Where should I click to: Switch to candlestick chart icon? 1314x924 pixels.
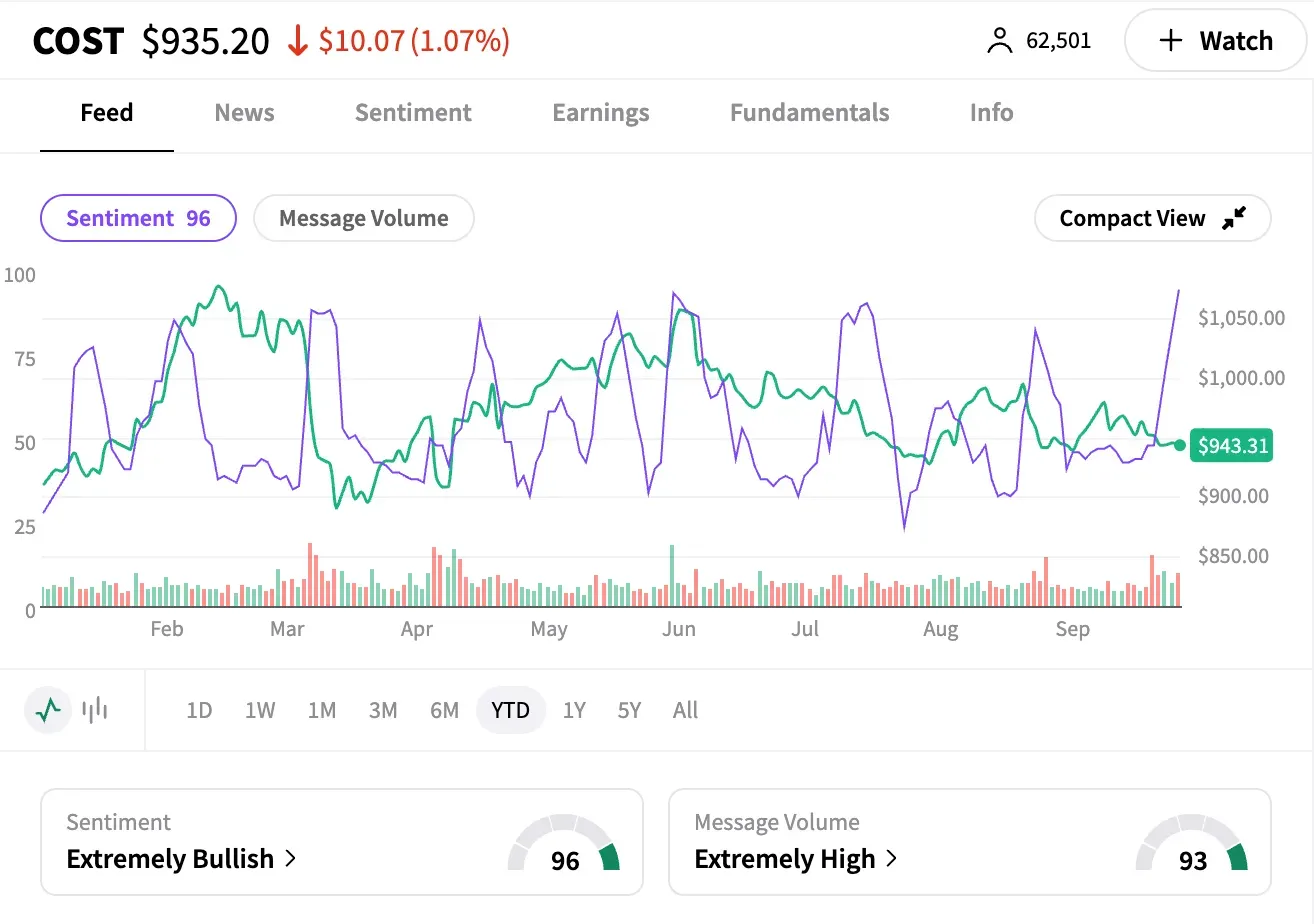click(x=96, y=710)
